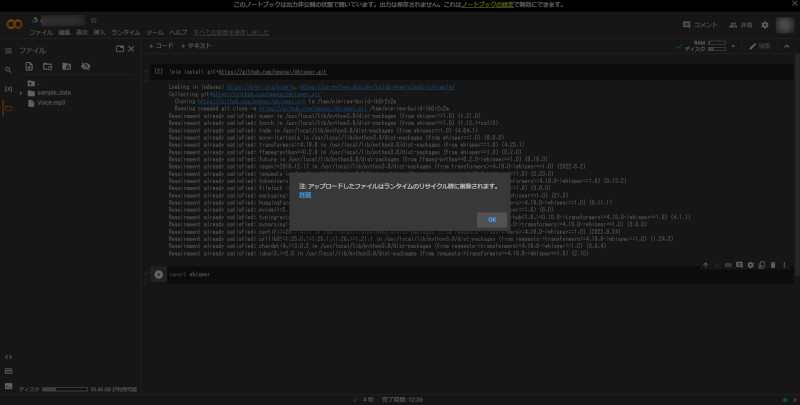This screenshot has height=405, width=800.
Task: Move the cell up with arrow icon
Action: pyautogui.click(x=706, y=265)
